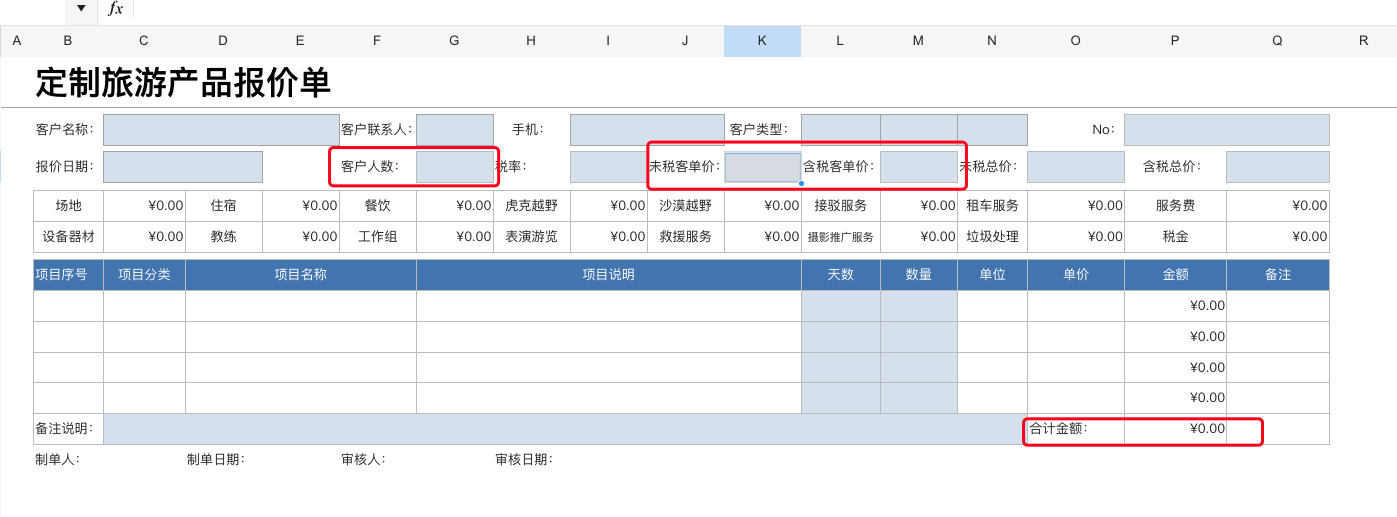Select column D header

tap(223, 41)
